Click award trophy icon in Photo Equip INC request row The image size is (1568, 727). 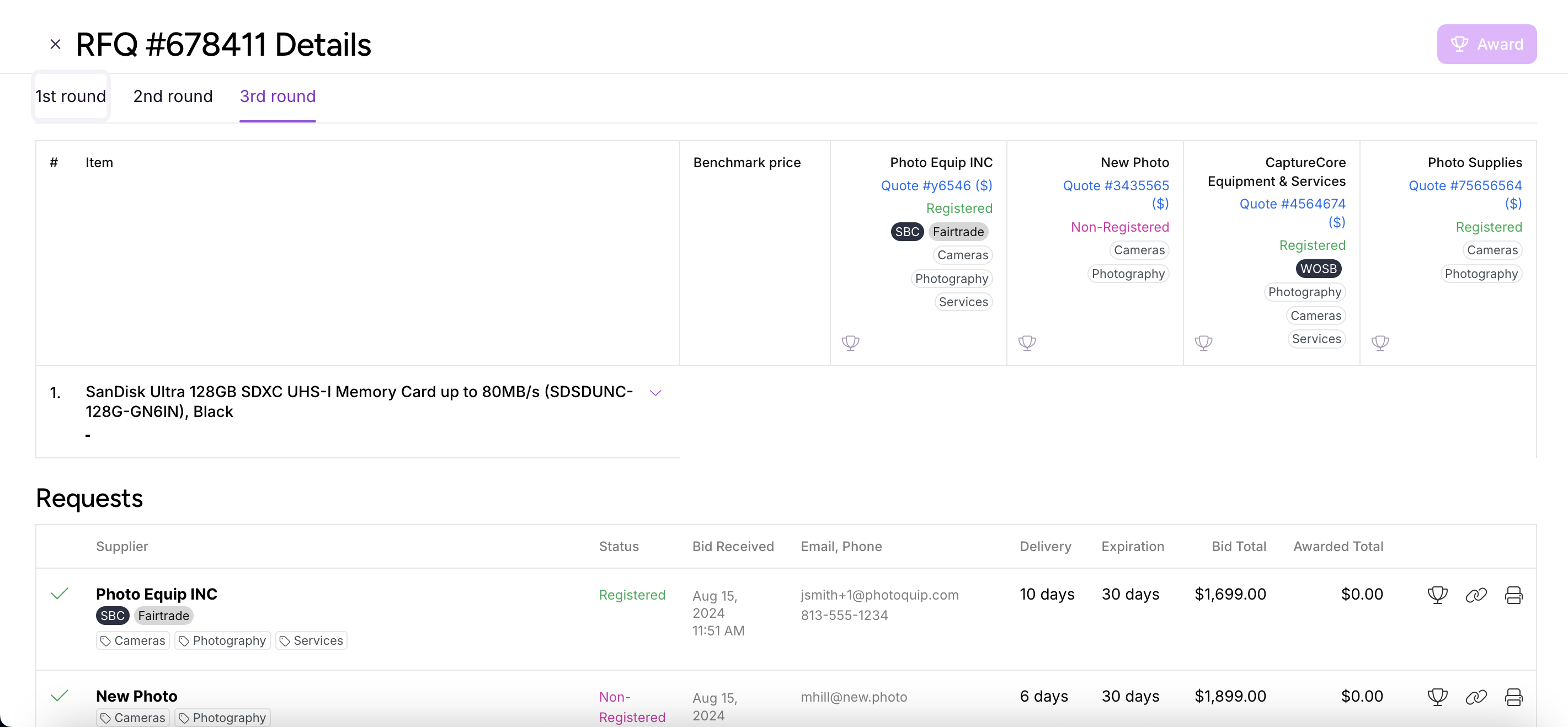[1437, 595]
